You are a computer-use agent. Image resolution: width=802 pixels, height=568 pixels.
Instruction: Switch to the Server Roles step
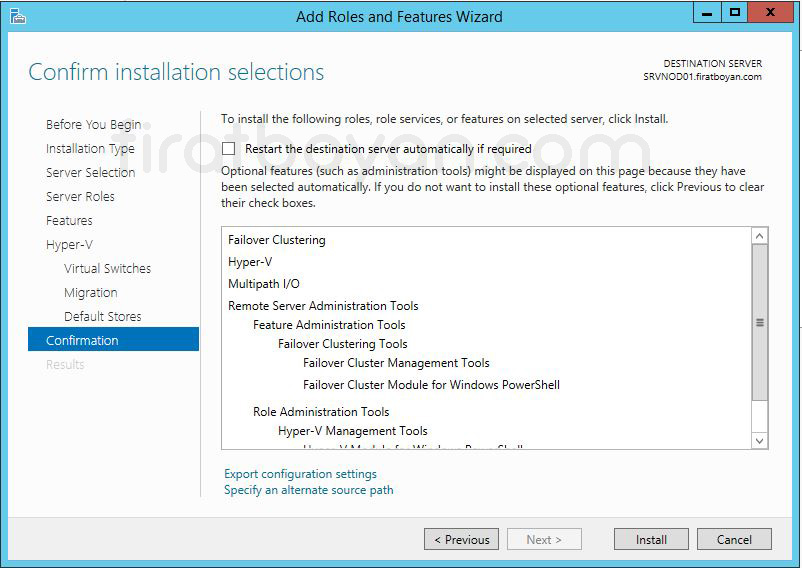80,197
